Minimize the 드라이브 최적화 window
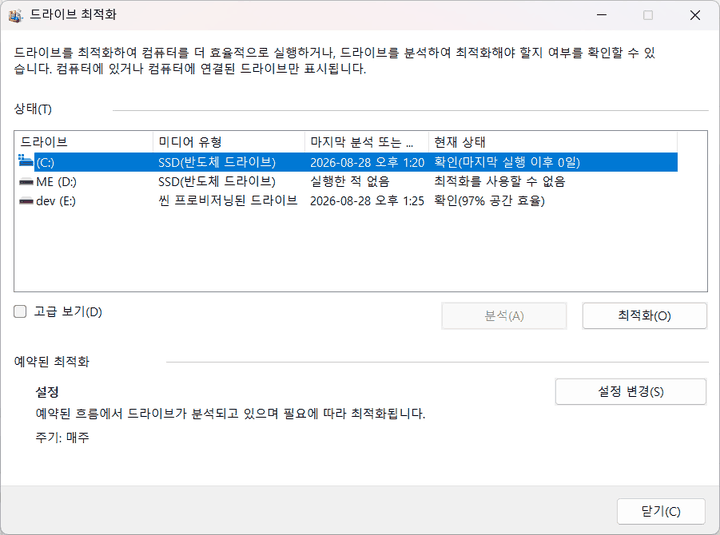This screenshot has height=535, width=720. pyautogui.click(x=602, y=15)
